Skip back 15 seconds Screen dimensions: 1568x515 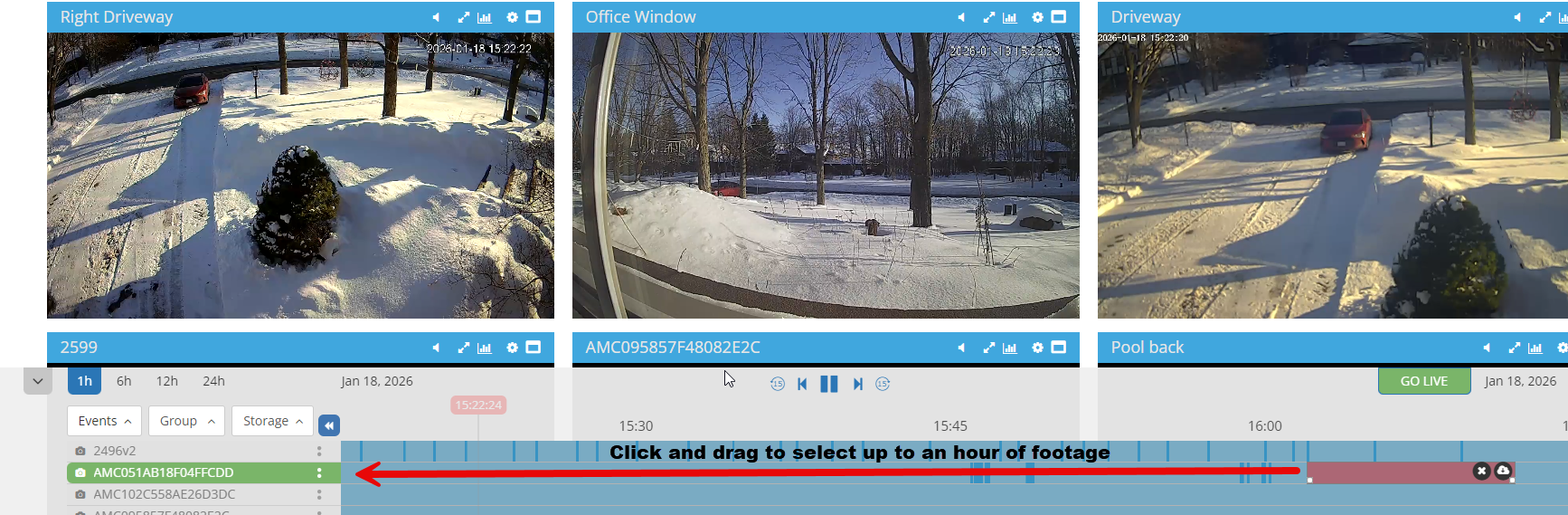click(778, 384)
